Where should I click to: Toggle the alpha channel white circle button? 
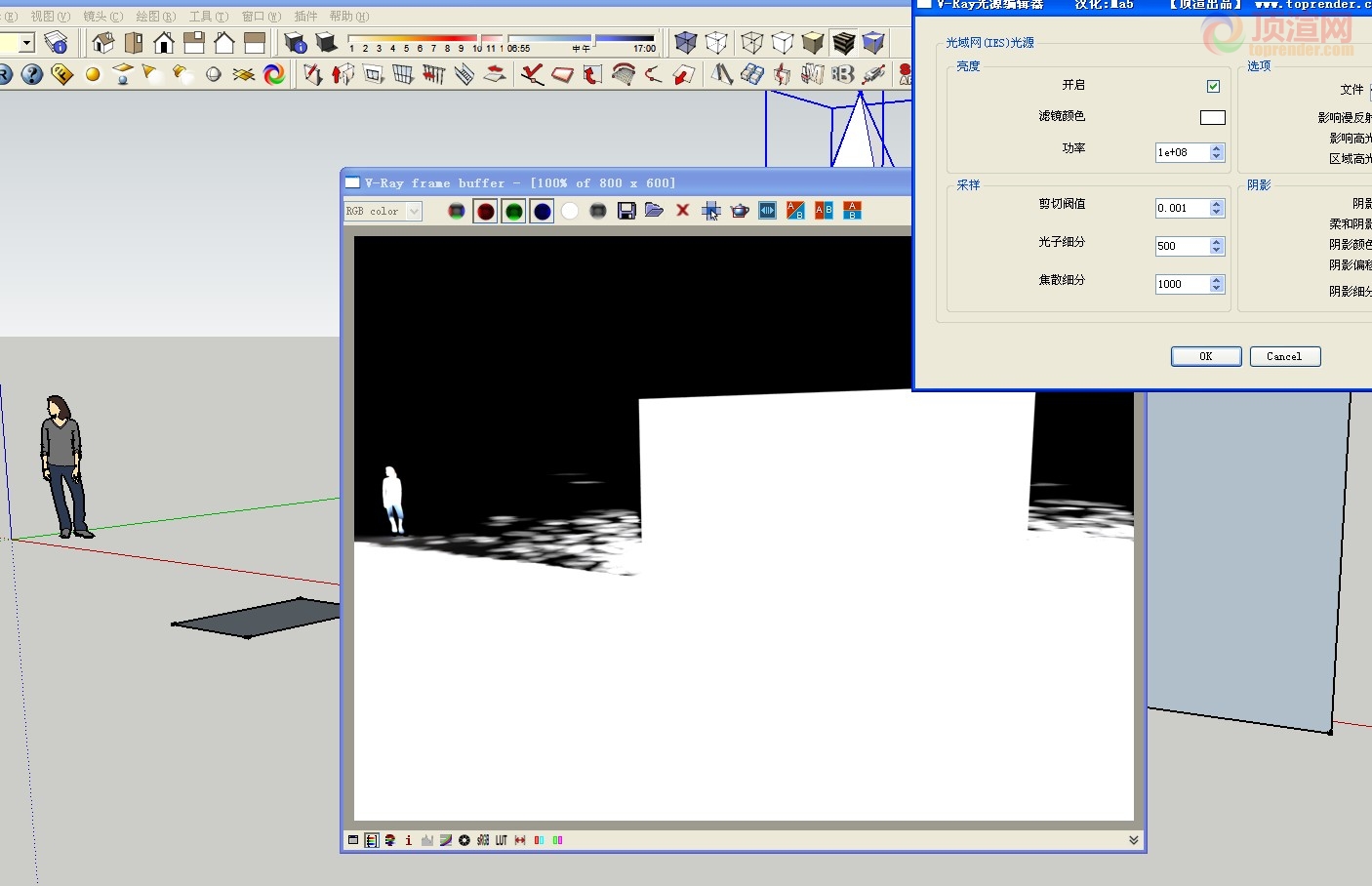(x=570, y=211)
